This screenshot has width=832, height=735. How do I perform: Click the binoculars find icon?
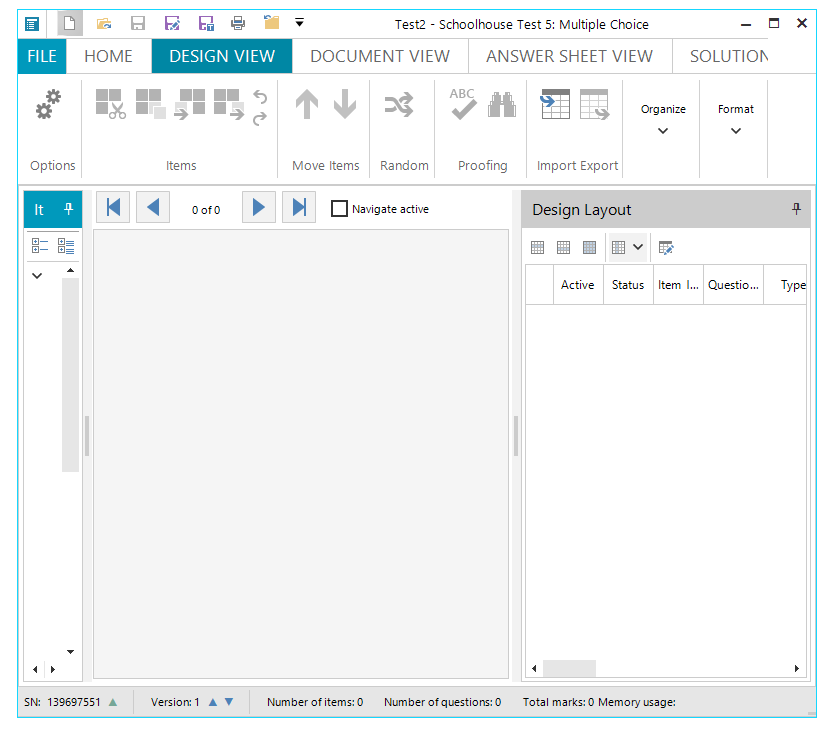pyautogui.click(x=502, y=104)
